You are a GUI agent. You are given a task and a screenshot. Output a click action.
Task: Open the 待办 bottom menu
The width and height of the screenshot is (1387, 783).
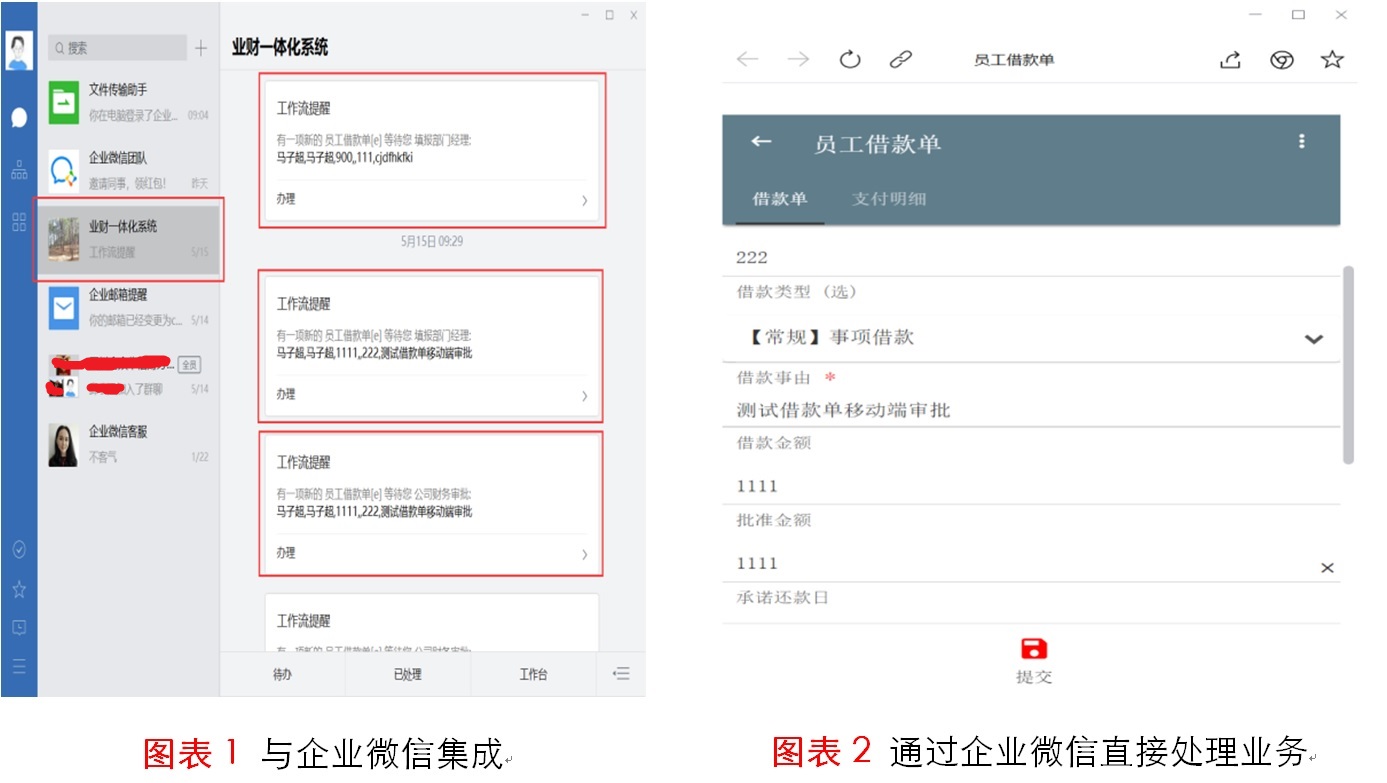(x=282, y=674)
